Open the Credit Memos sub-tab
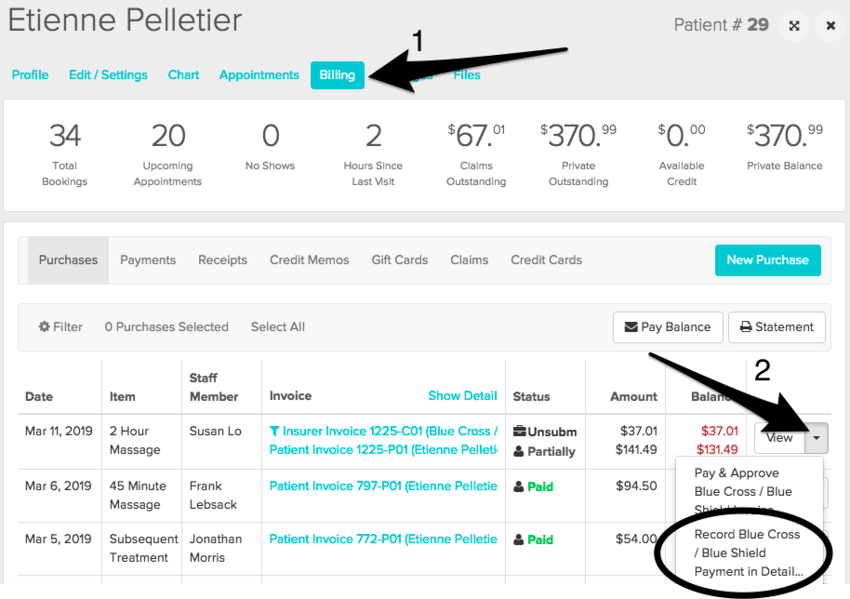The image size is (850, 599). point(309,260)
